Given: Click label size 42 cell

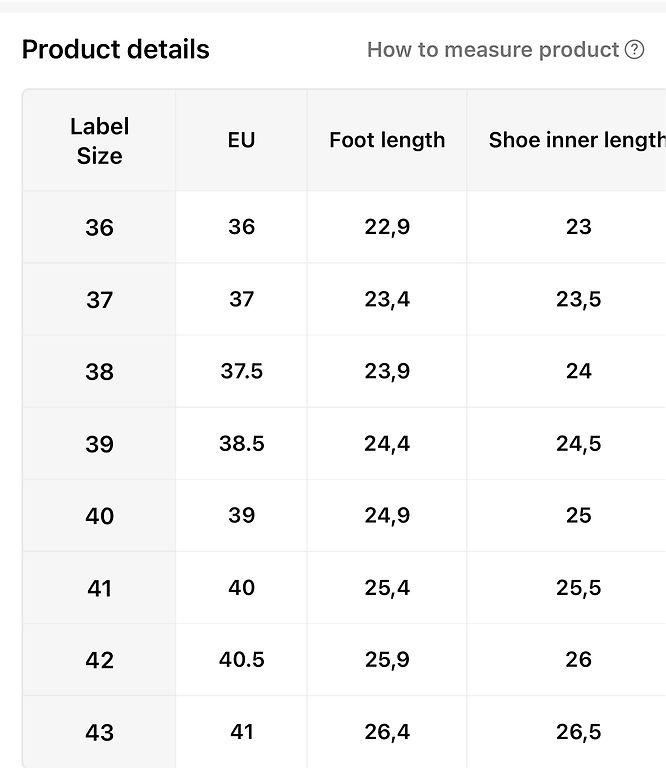Looking at the screenshot, I should (100, 660).
